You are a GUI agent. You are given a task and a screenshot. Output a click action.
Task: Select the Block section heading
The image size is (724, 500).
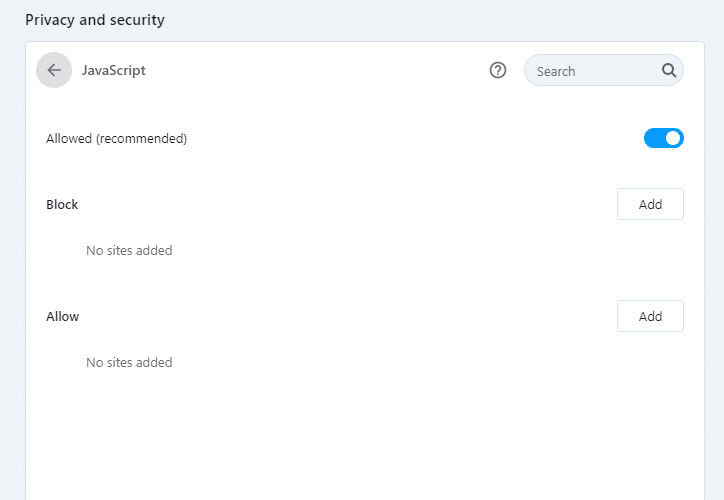tap(62, 204)
